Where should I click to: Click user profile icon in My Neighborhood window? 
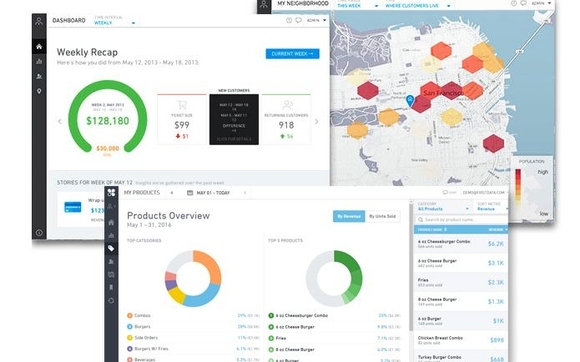point(264,4)
